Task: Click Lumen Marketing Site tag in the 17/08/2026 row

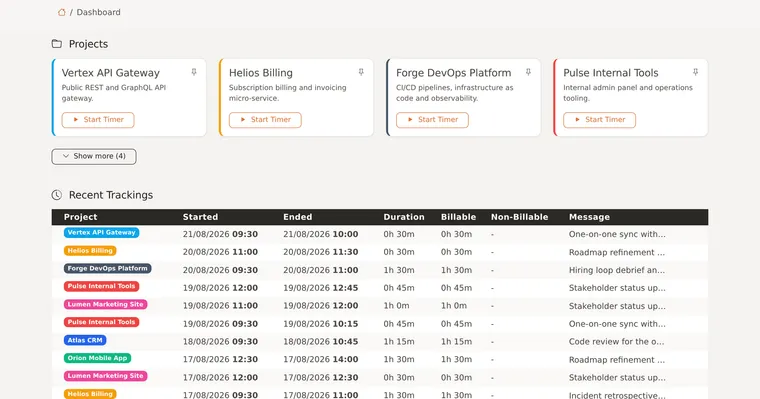Action: pos(106,376)
